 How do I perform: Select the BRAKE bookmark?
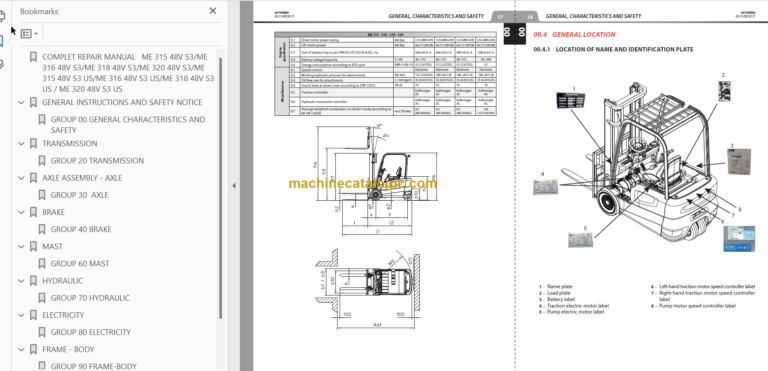[x=53, y=212]
